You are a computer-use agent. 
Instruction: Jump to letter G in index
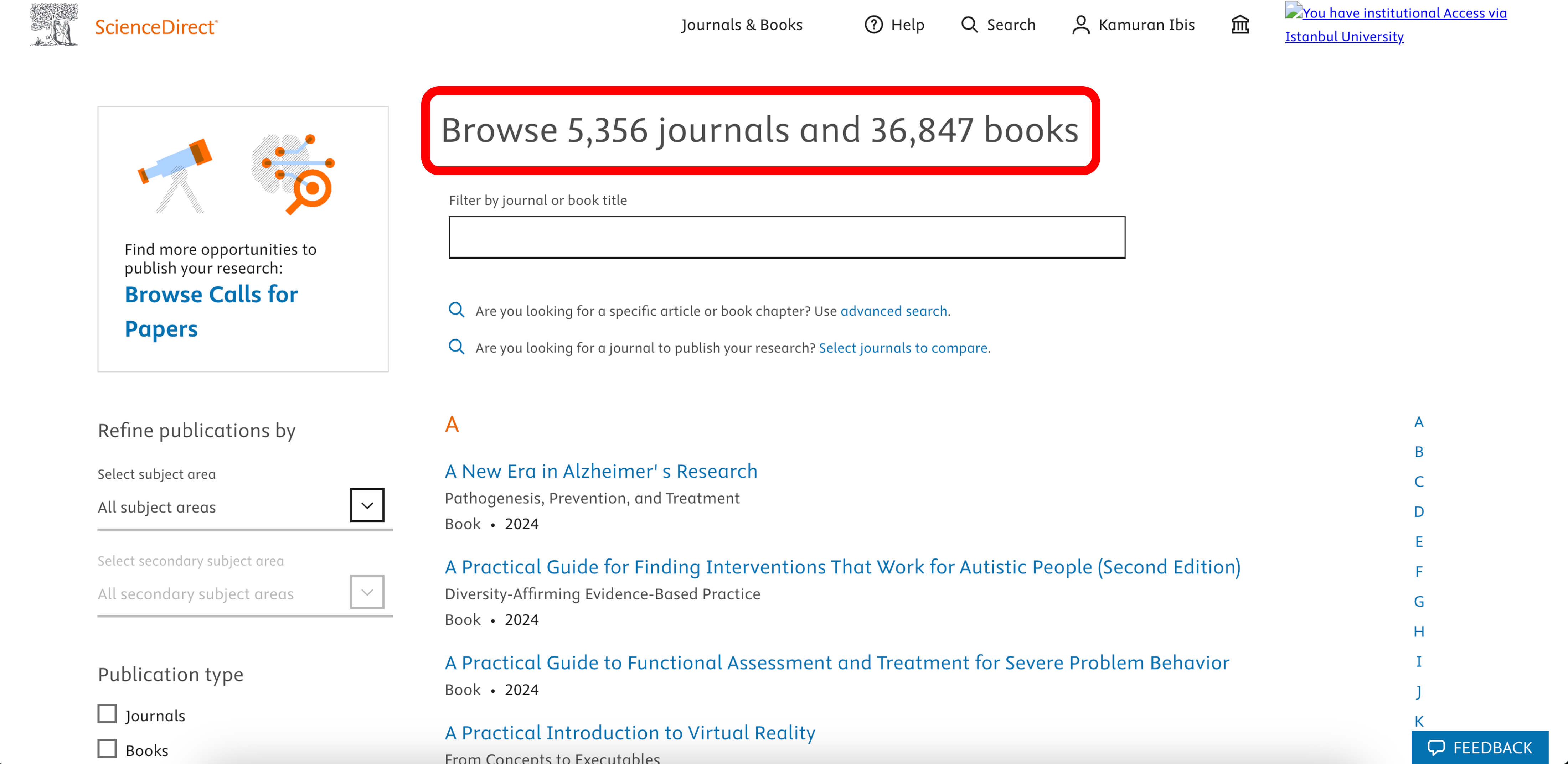[x=1419, y=601]
